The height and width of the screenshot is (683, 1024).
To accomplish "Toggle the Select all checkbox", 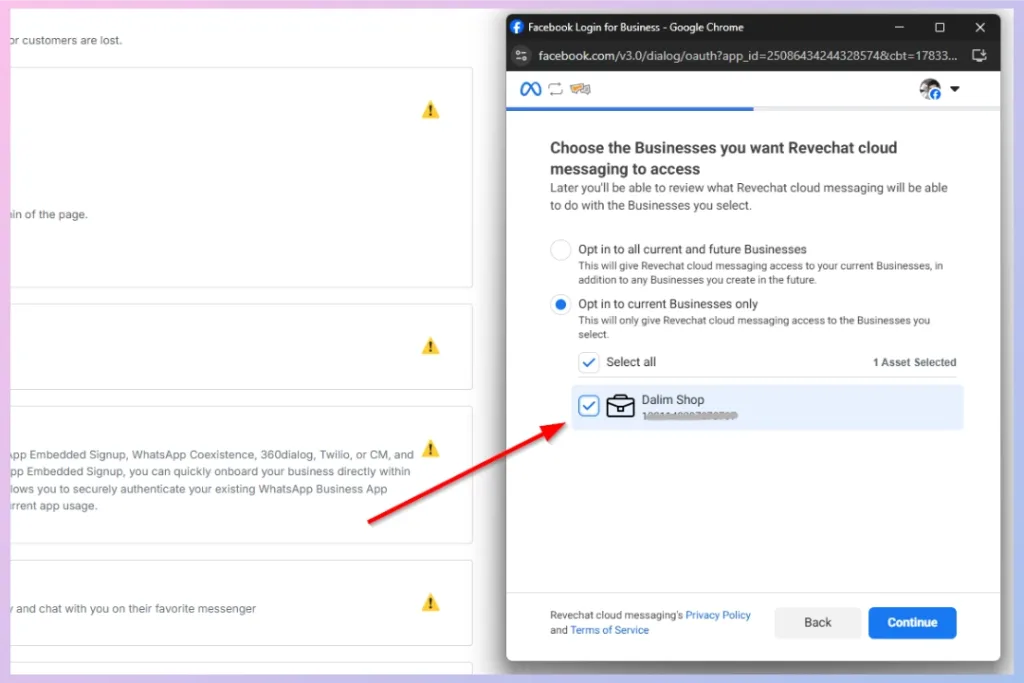I will click(x=588, y=362).
